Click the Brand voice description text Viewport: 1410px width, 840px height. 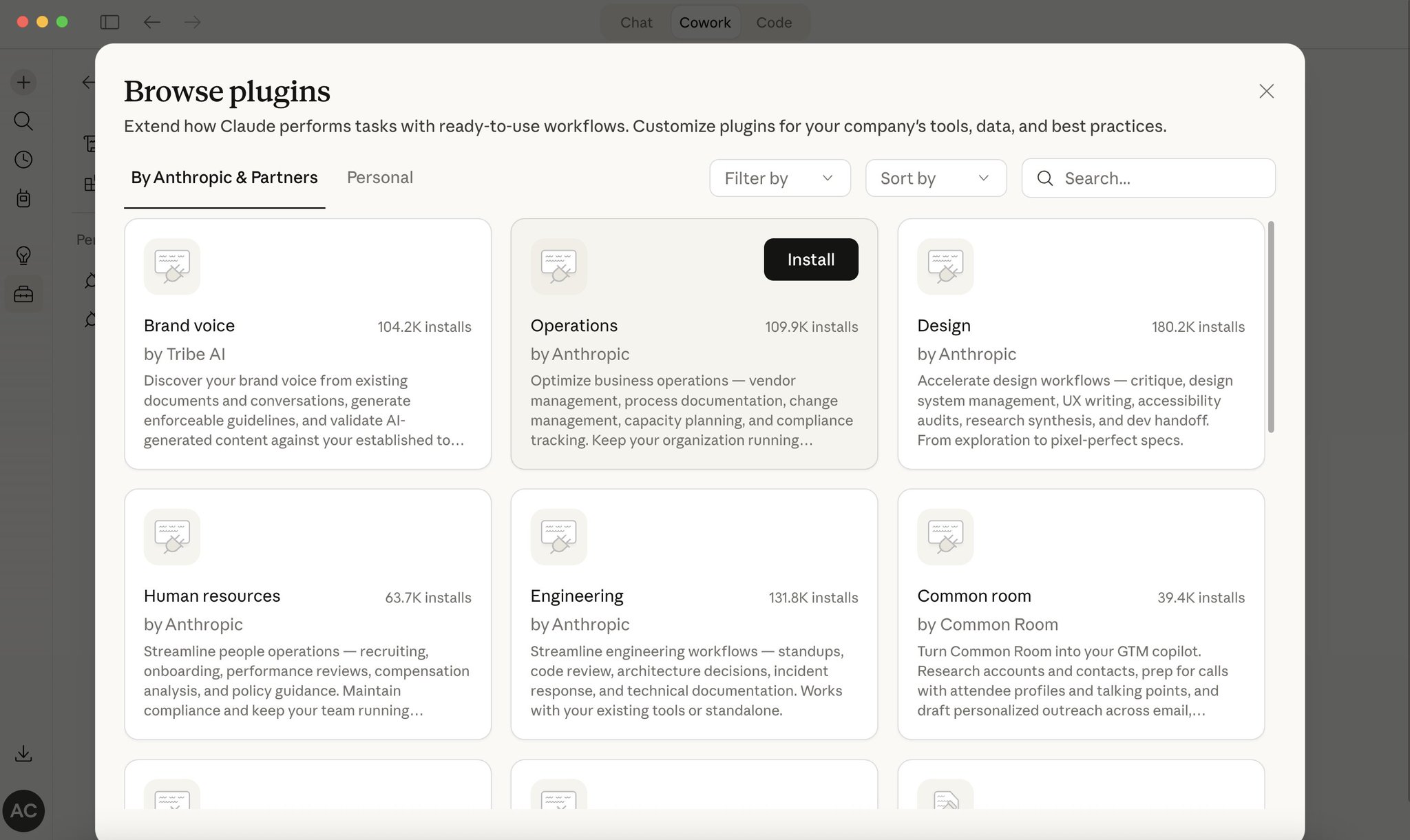(304, 410)
